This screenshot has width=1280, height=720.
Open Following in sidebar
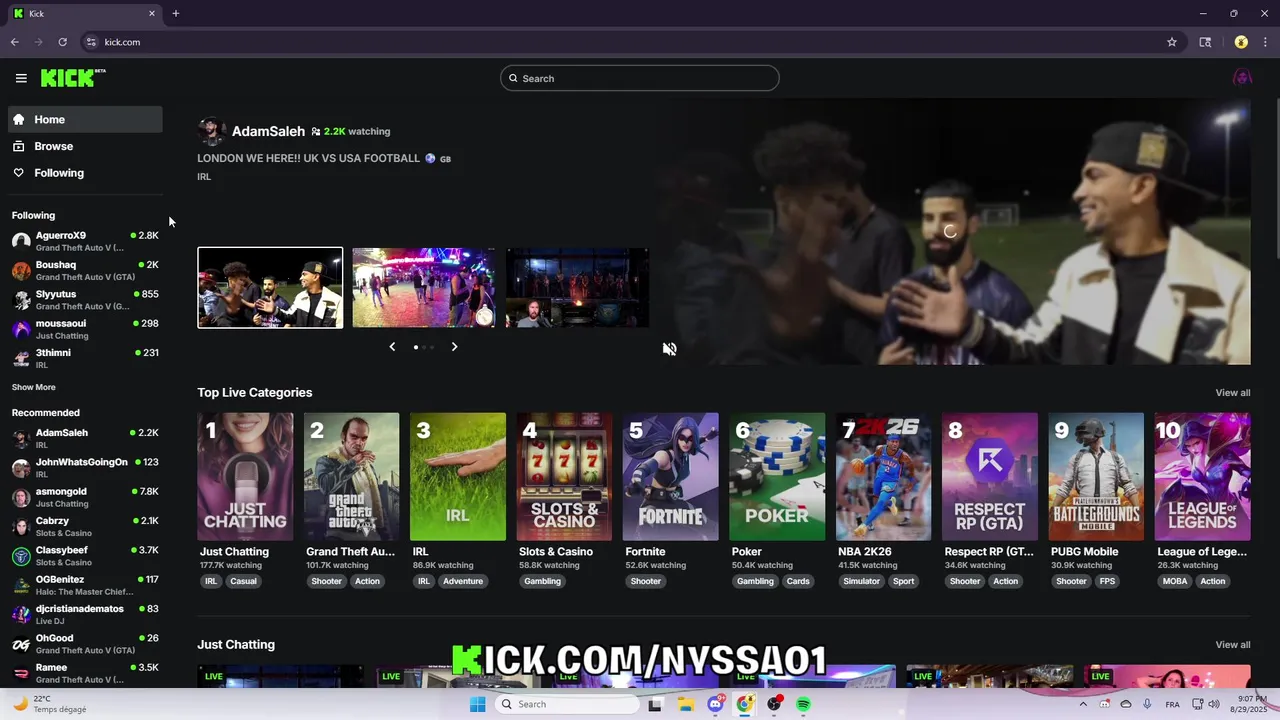pyautogui.click(x=85, y=173)
